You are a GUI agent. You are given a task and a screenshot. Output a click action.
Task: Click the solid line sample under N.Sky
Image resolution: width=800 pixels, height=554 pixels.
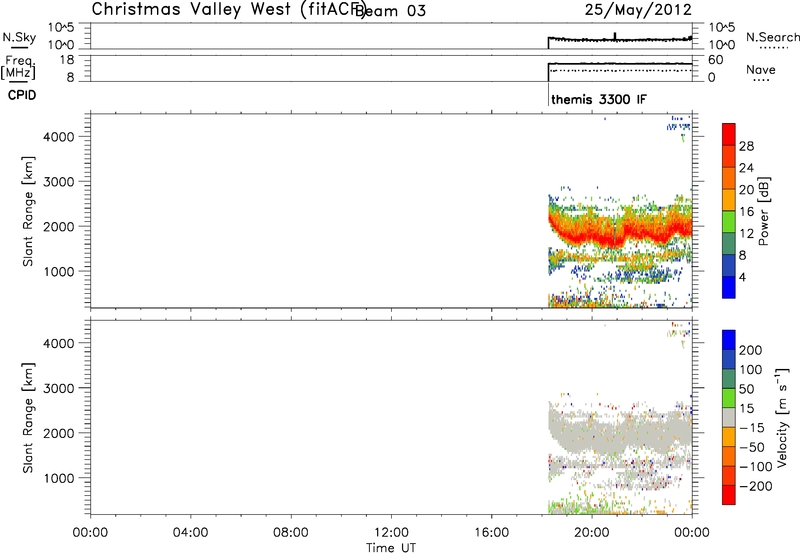pyautogui.click(x=19, y=47)
